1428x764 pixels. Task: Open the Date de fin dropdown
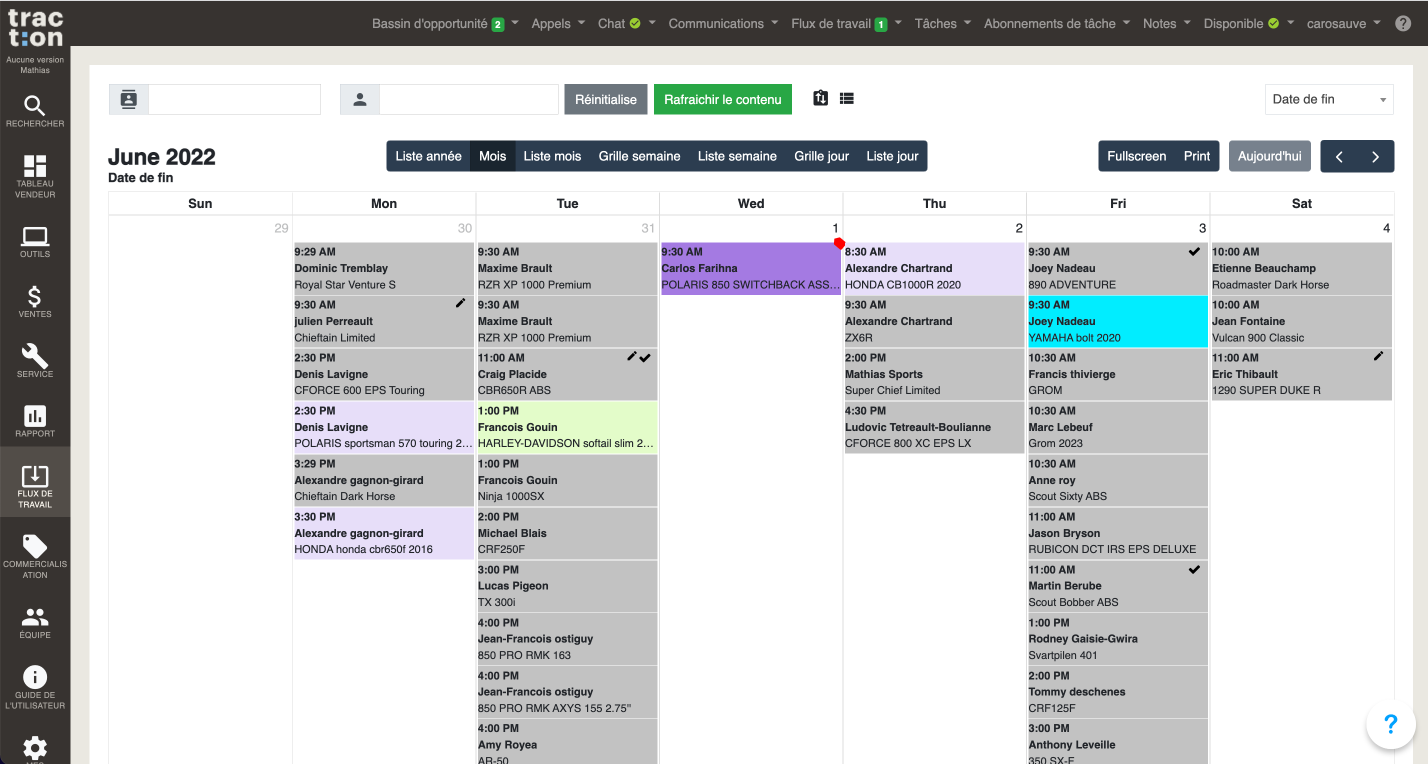pyautogui.click(x=1329, y=99)
